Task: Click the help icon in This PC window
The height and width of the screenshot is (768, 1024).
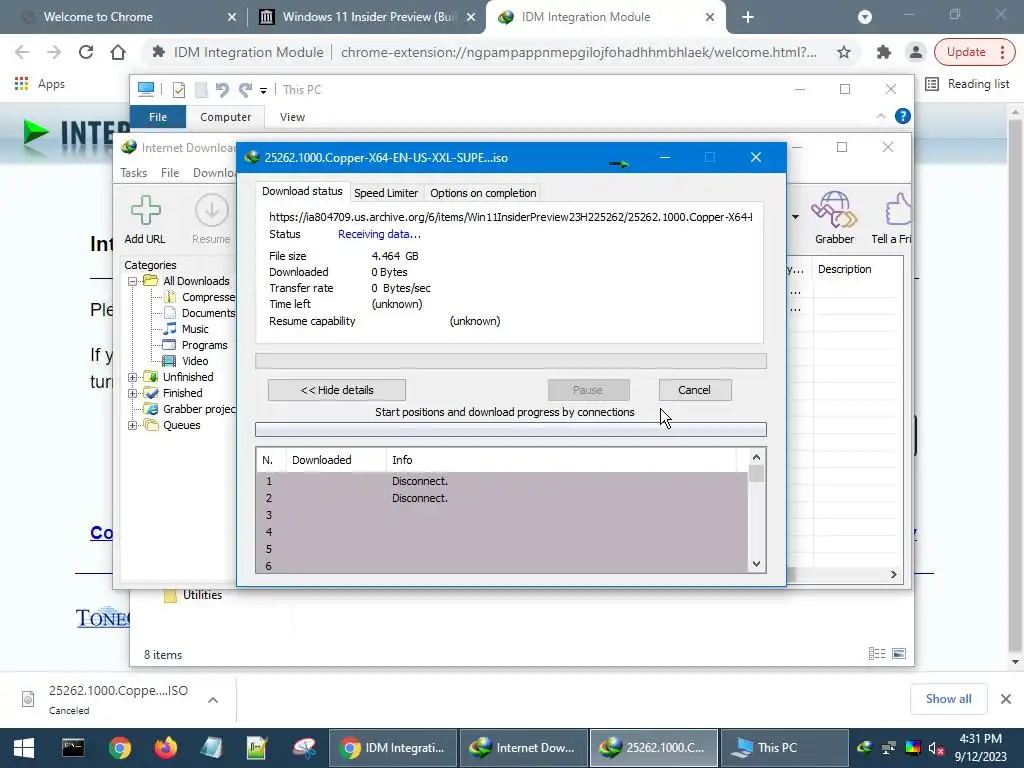Action: pos(903,116)
